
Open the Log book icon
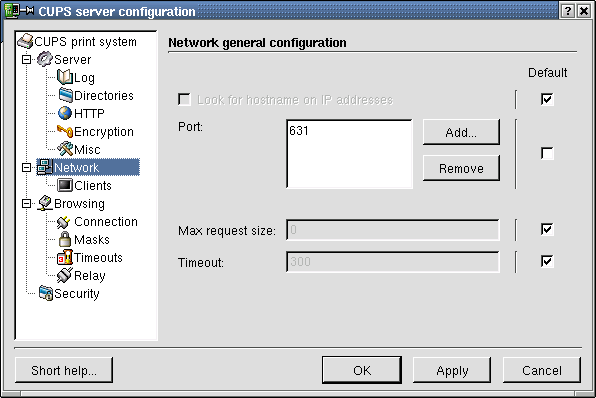[x=65, y=78]
